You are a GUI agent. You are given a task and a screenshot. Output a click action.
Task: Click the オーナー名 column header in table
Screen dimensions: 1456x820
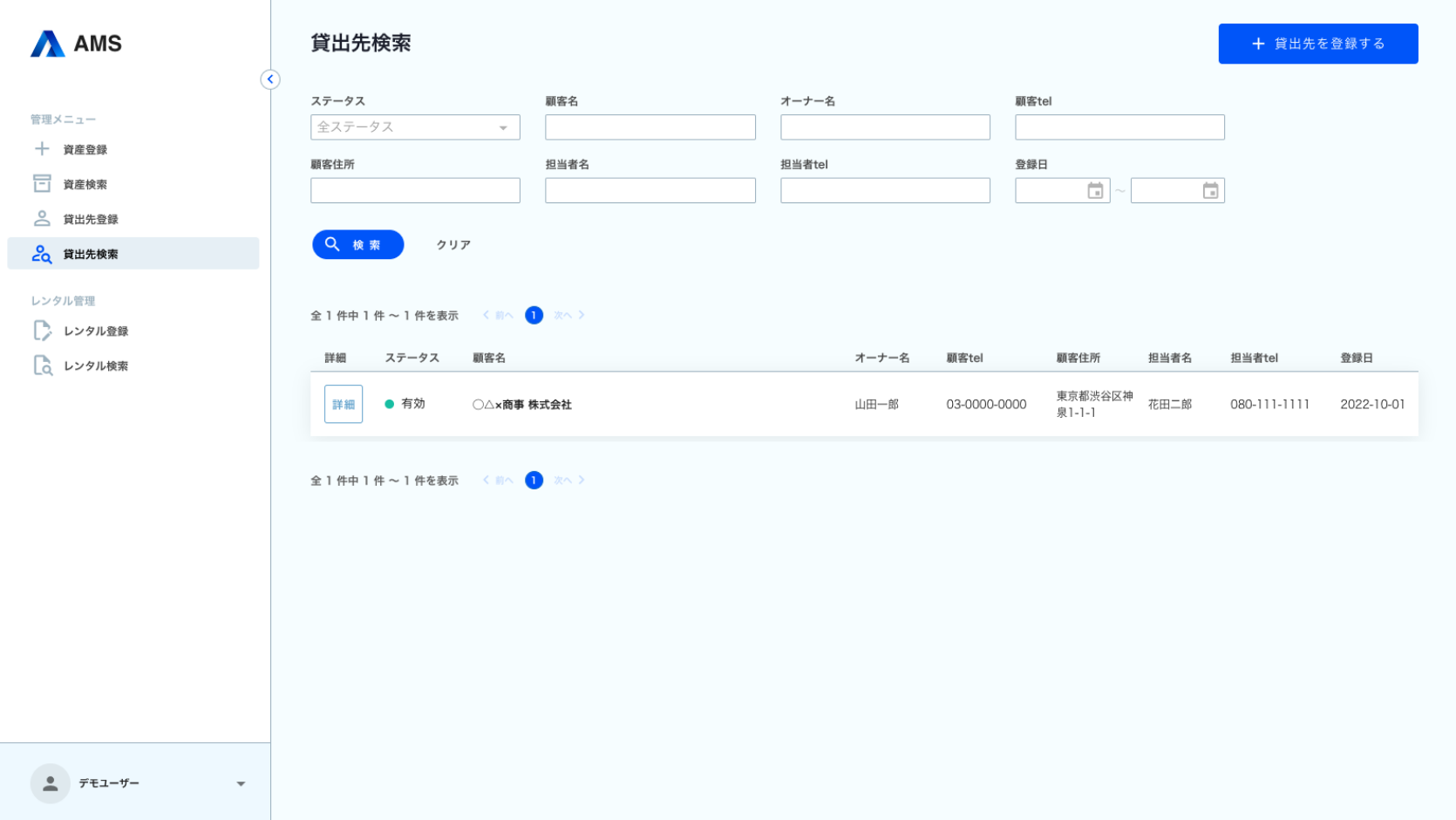coord(881,358)
